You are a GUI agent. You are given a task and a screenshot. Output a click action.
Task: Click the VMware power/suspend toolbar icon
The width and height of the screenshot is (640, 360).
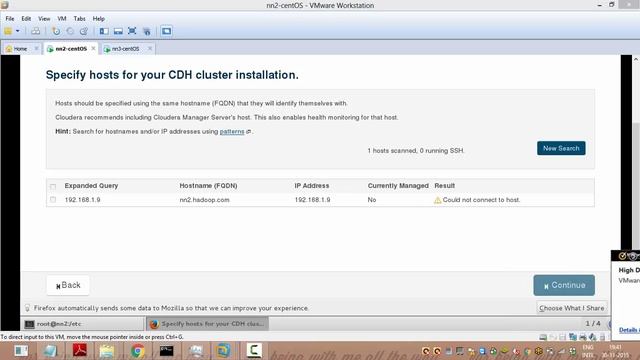click(8, 31)
